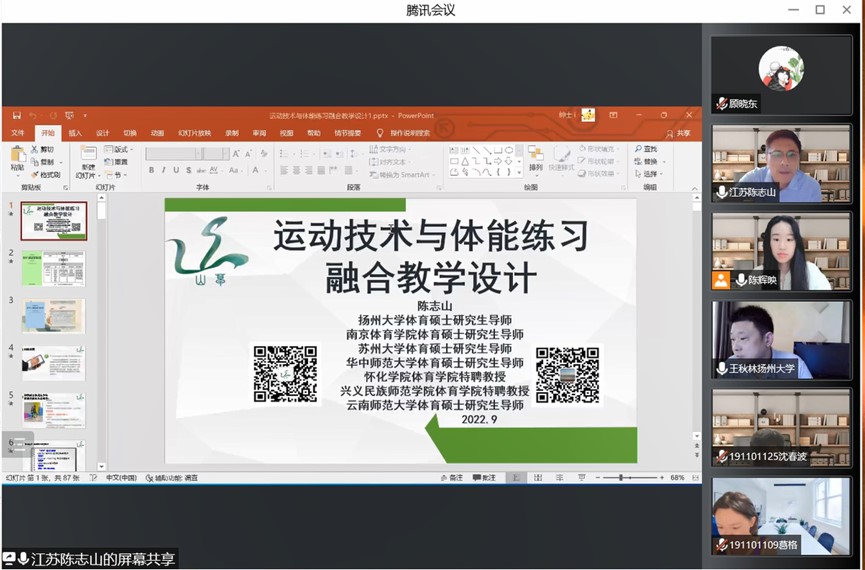
Task: Toggle underline text formatting
Action: pyautogui.click(x=176, y=170)
